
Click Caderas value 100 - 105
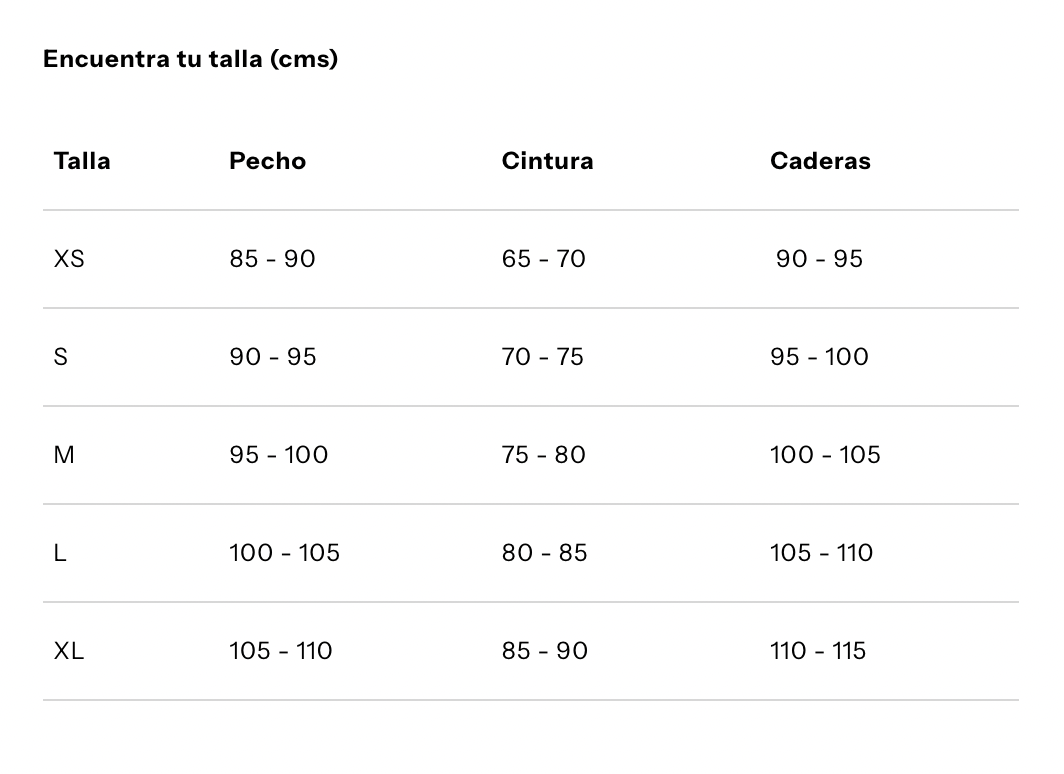825,454
